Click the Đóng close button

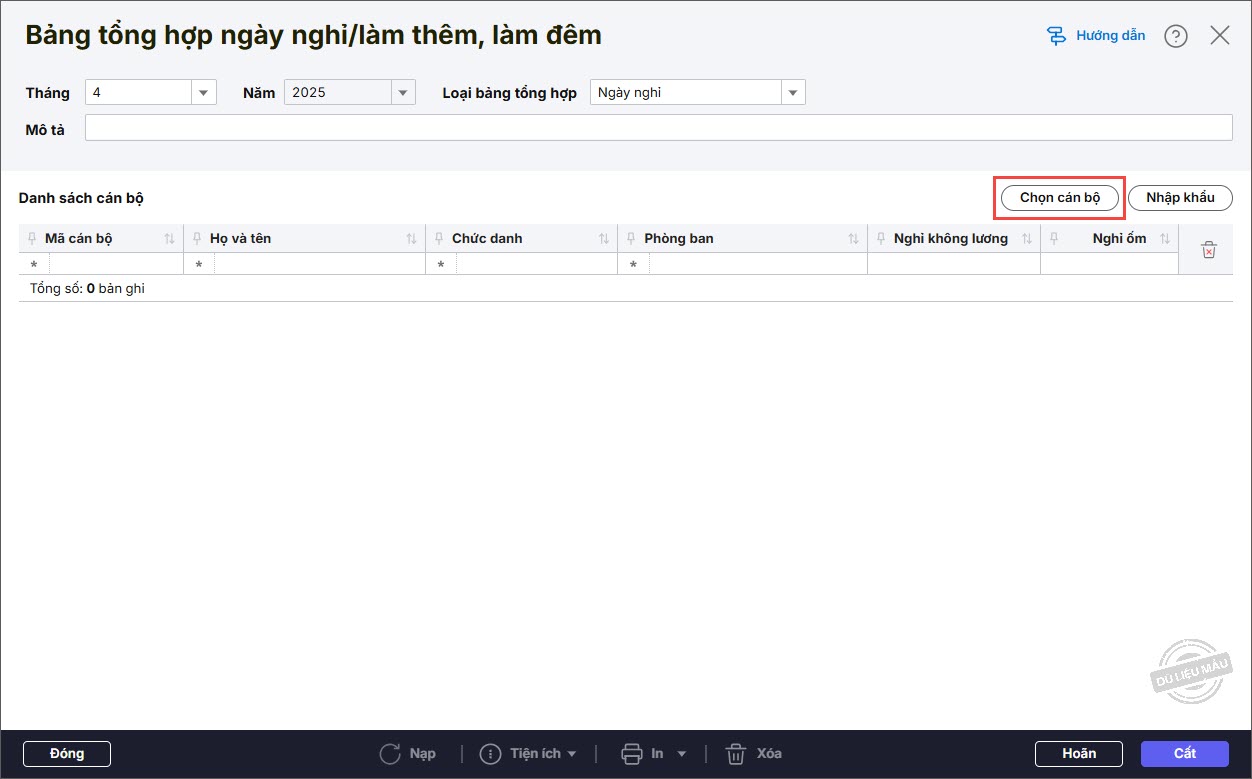coord(67,754)
